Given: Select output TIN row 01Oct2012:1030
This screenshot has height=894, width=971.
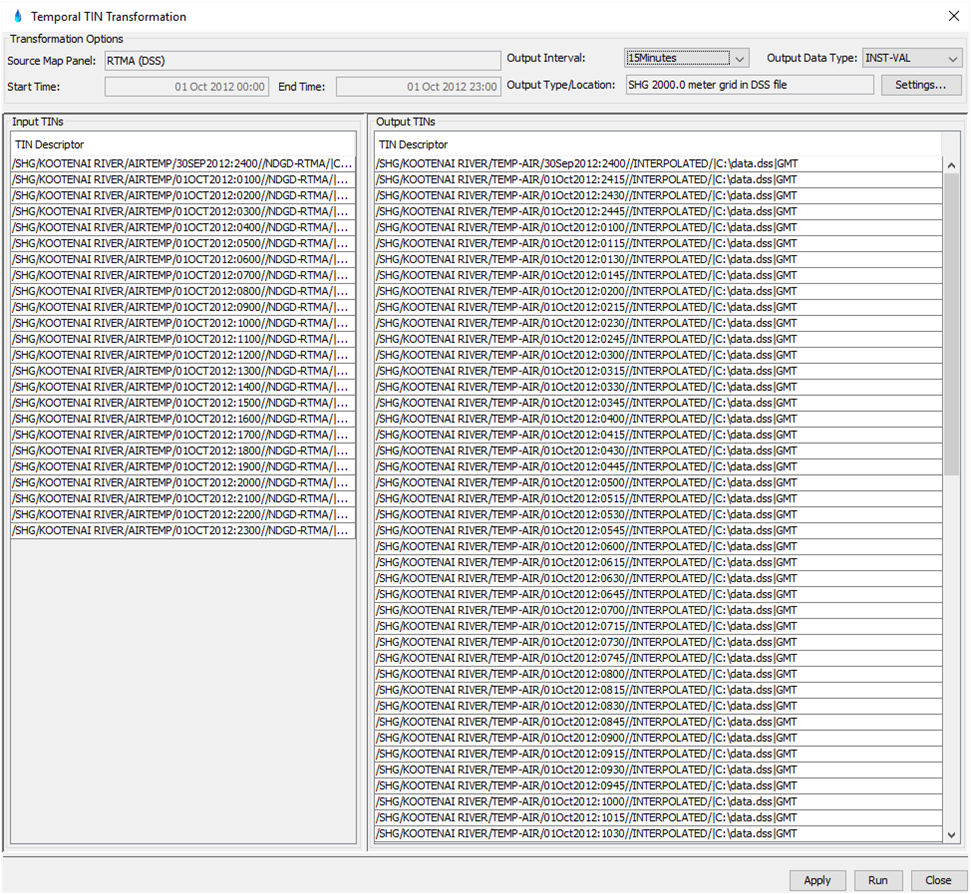Looking at the screenshot, I should (x=658, y=833).
